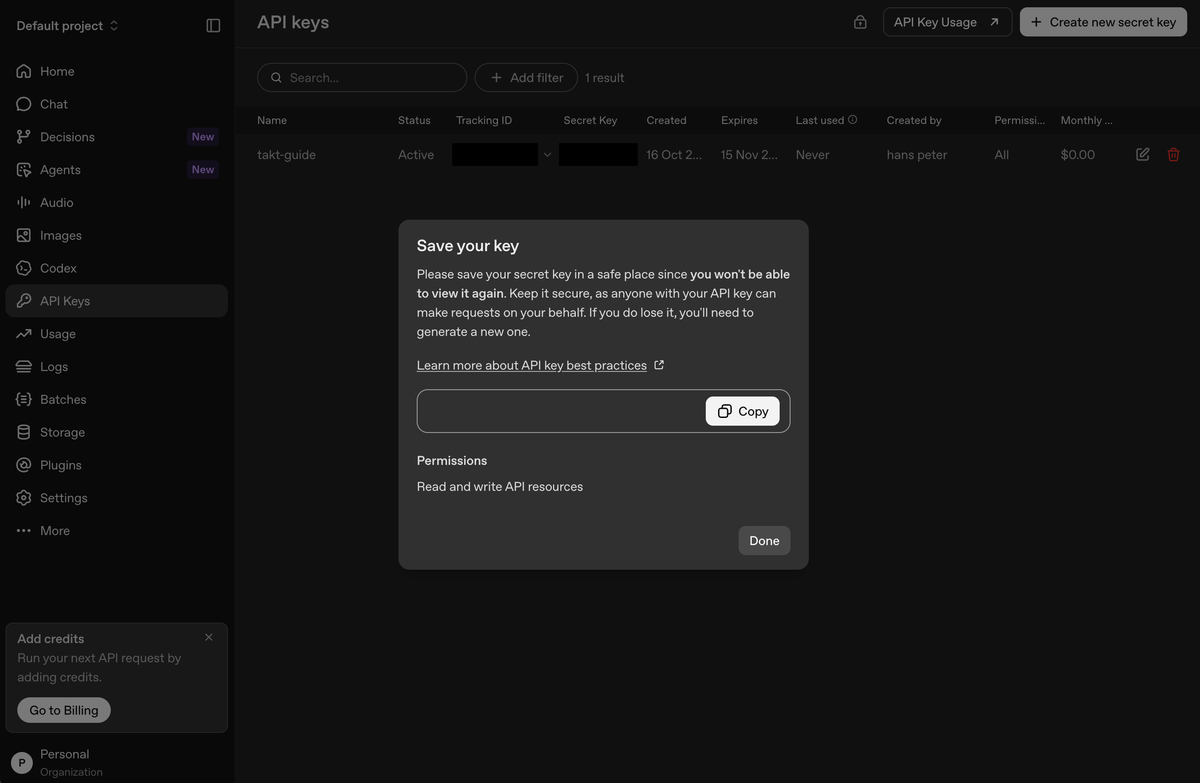Screen dimensions: 1200x783
Task: Open the Home icon in sidebar
Action: click(24, 71)
